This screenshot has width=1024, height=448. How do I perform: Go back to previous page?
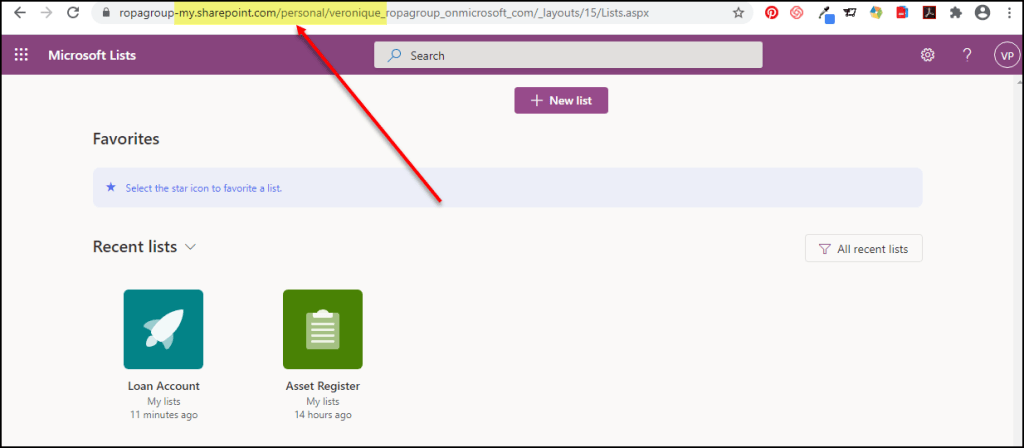point(19,13)
